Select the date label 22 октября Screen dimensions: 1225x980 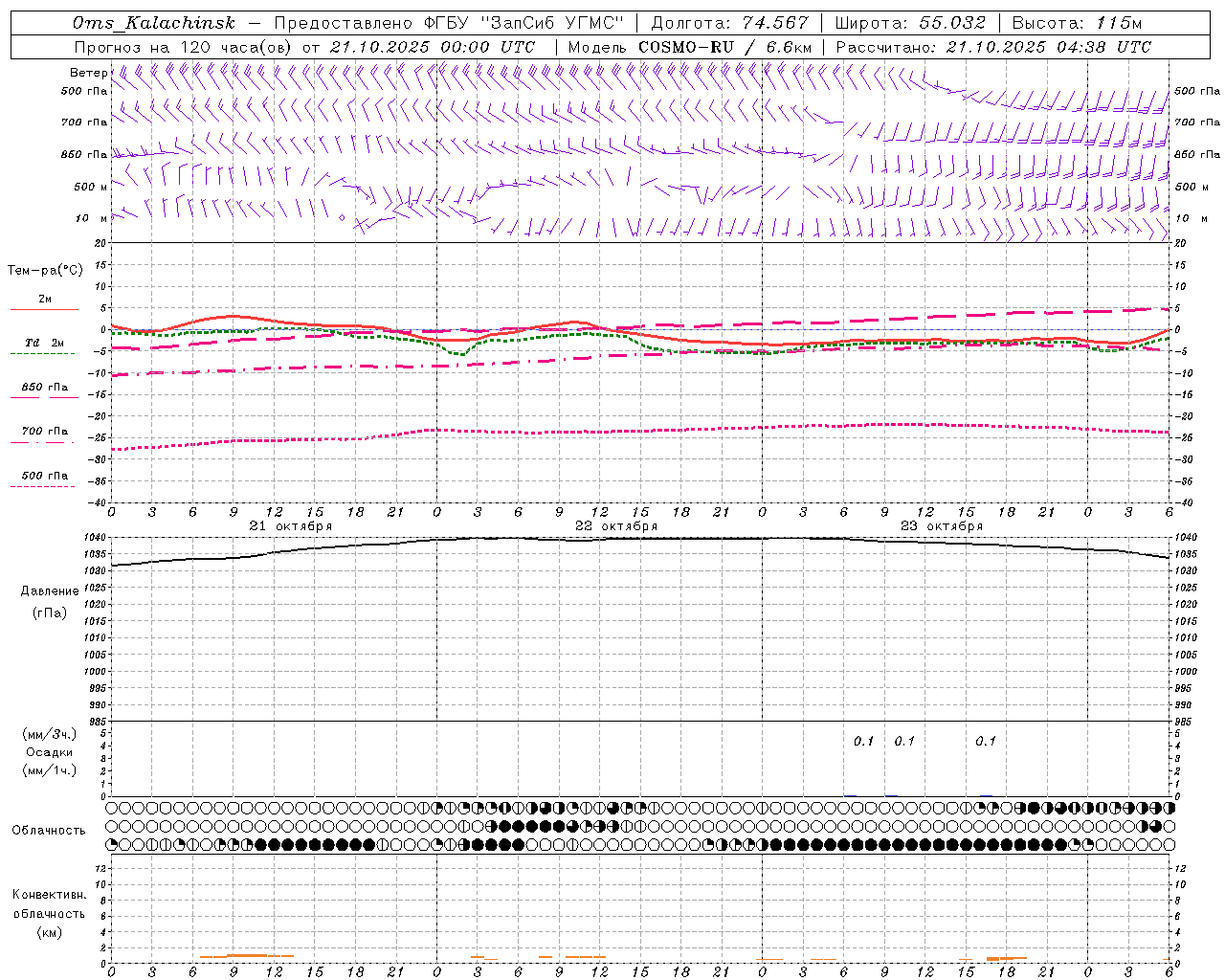(616, 526)
